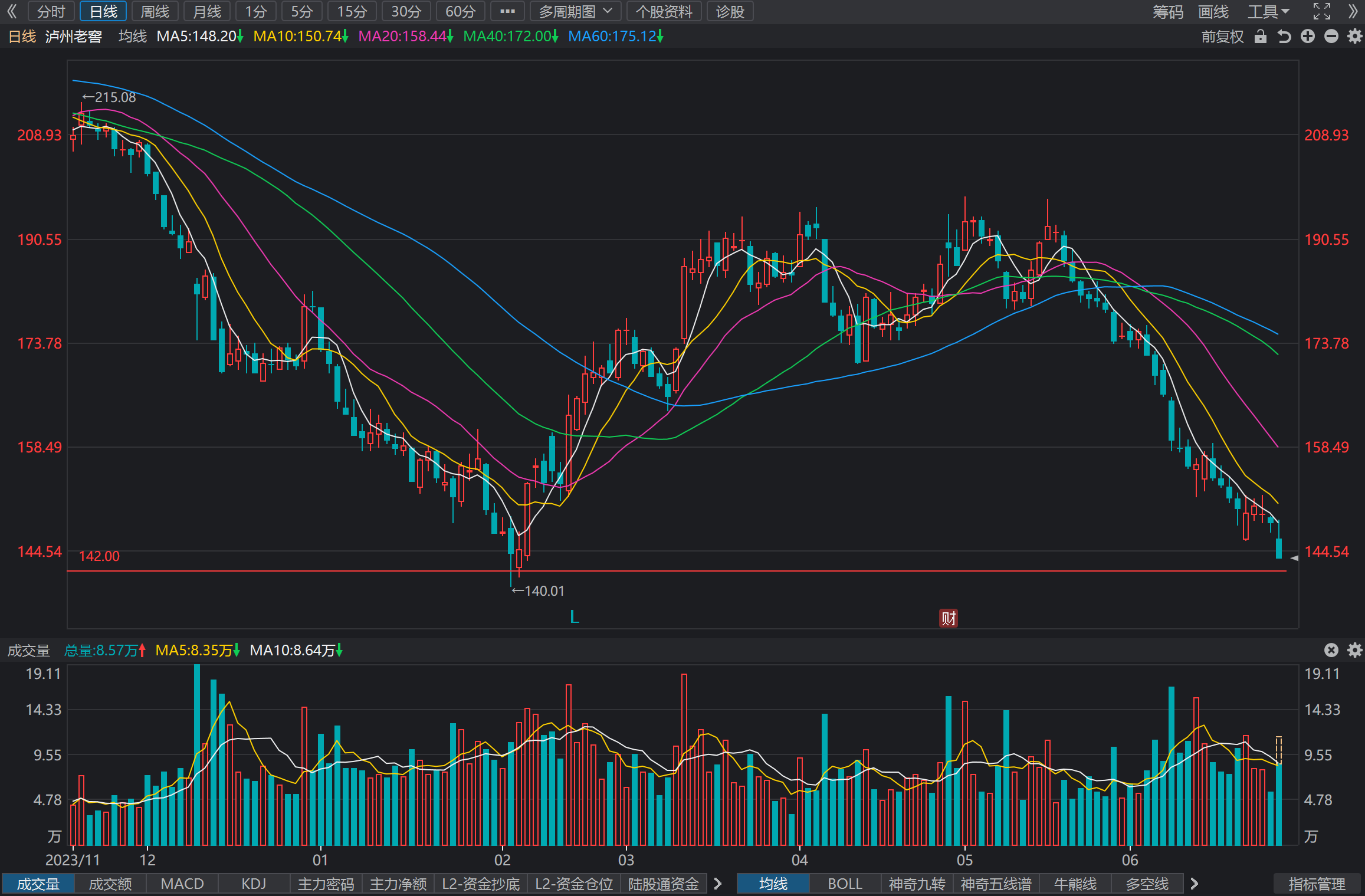The width and height of the screenshot is (1365, 896).
Task: Click the 均线 indicator label in header
Action: pos(133,37)
